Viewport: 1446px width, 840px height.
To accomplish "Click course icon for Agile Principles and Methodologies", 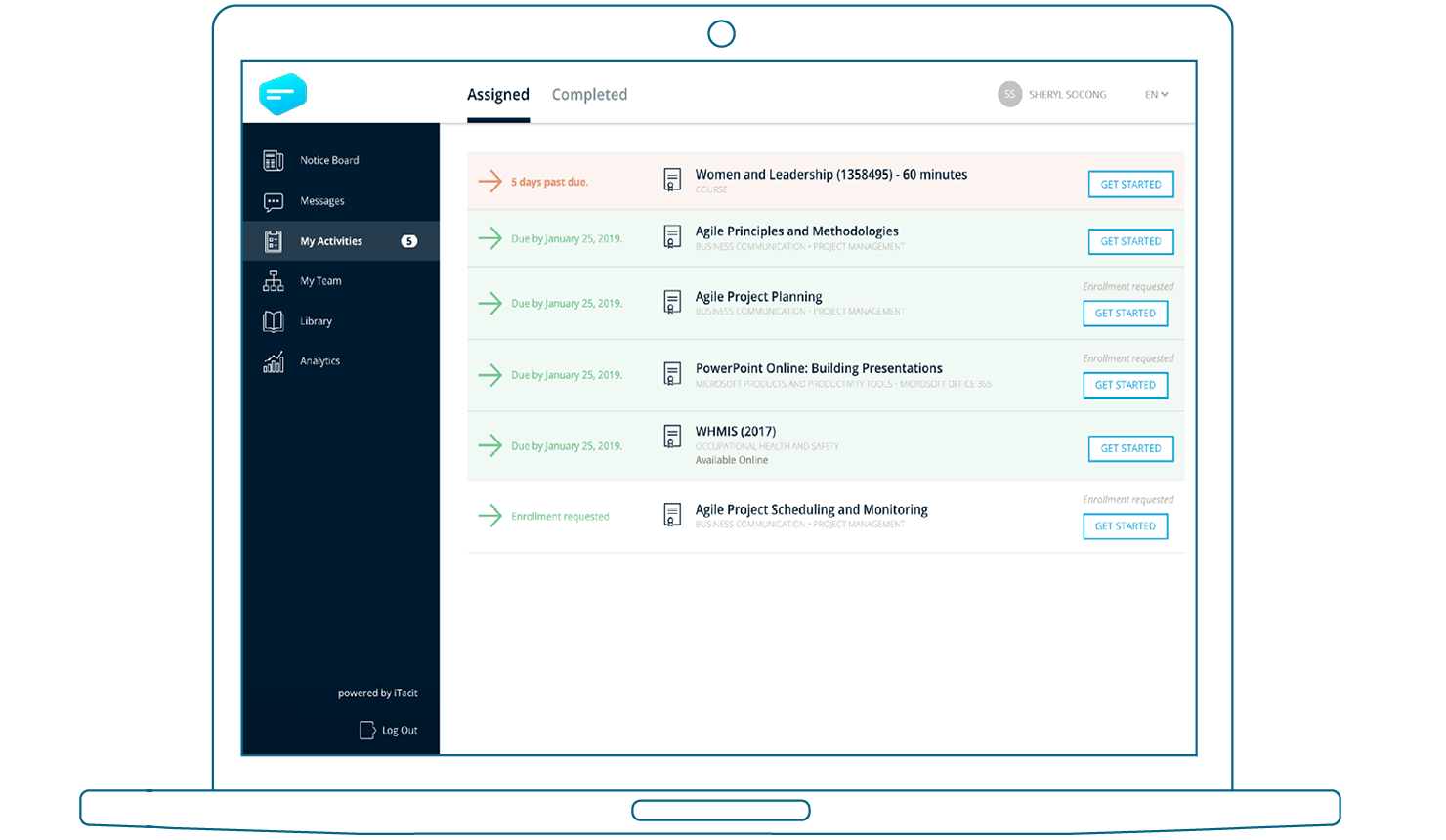I will click(672, 236).
